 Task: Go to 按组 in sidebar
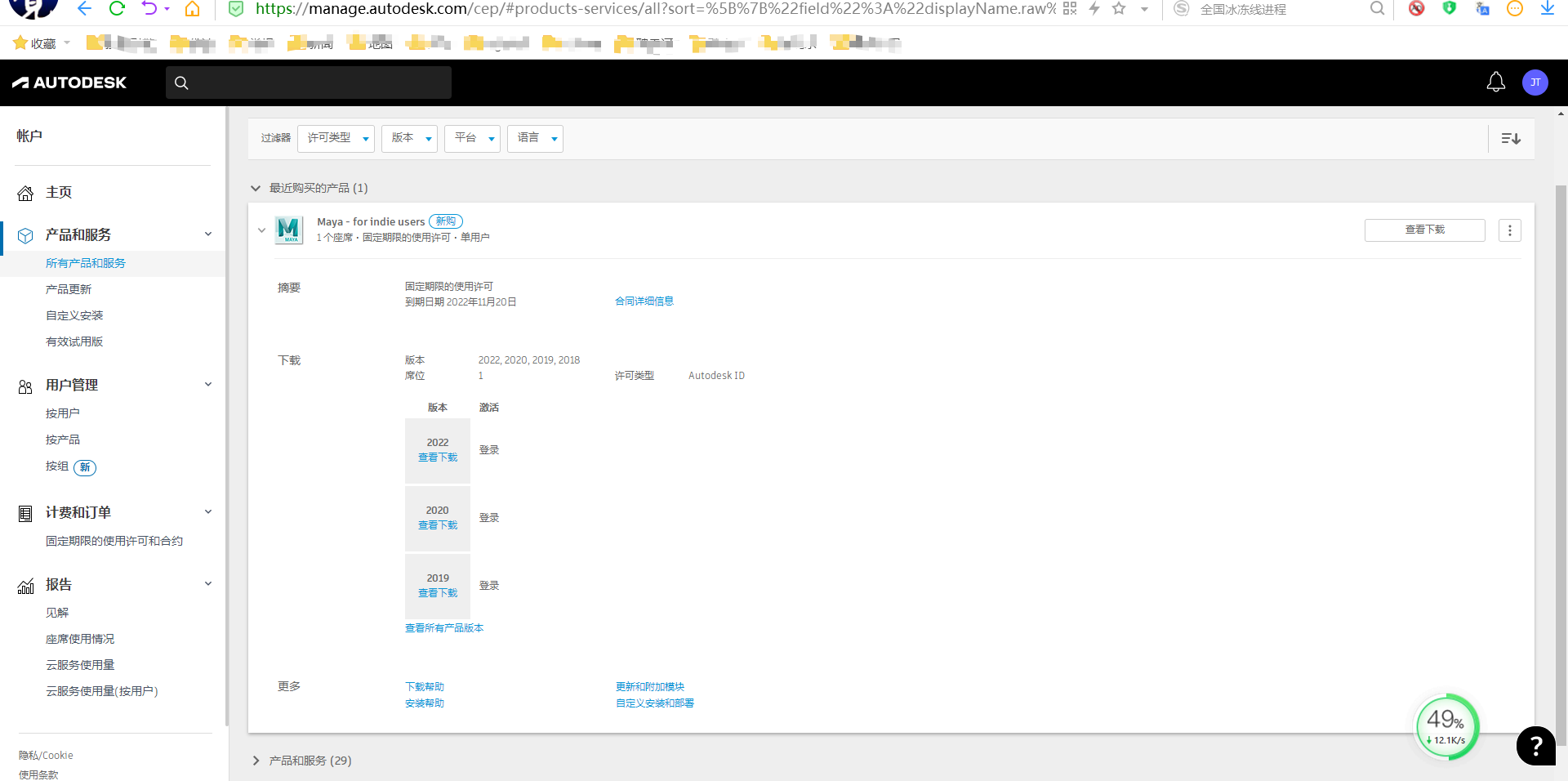57,466
